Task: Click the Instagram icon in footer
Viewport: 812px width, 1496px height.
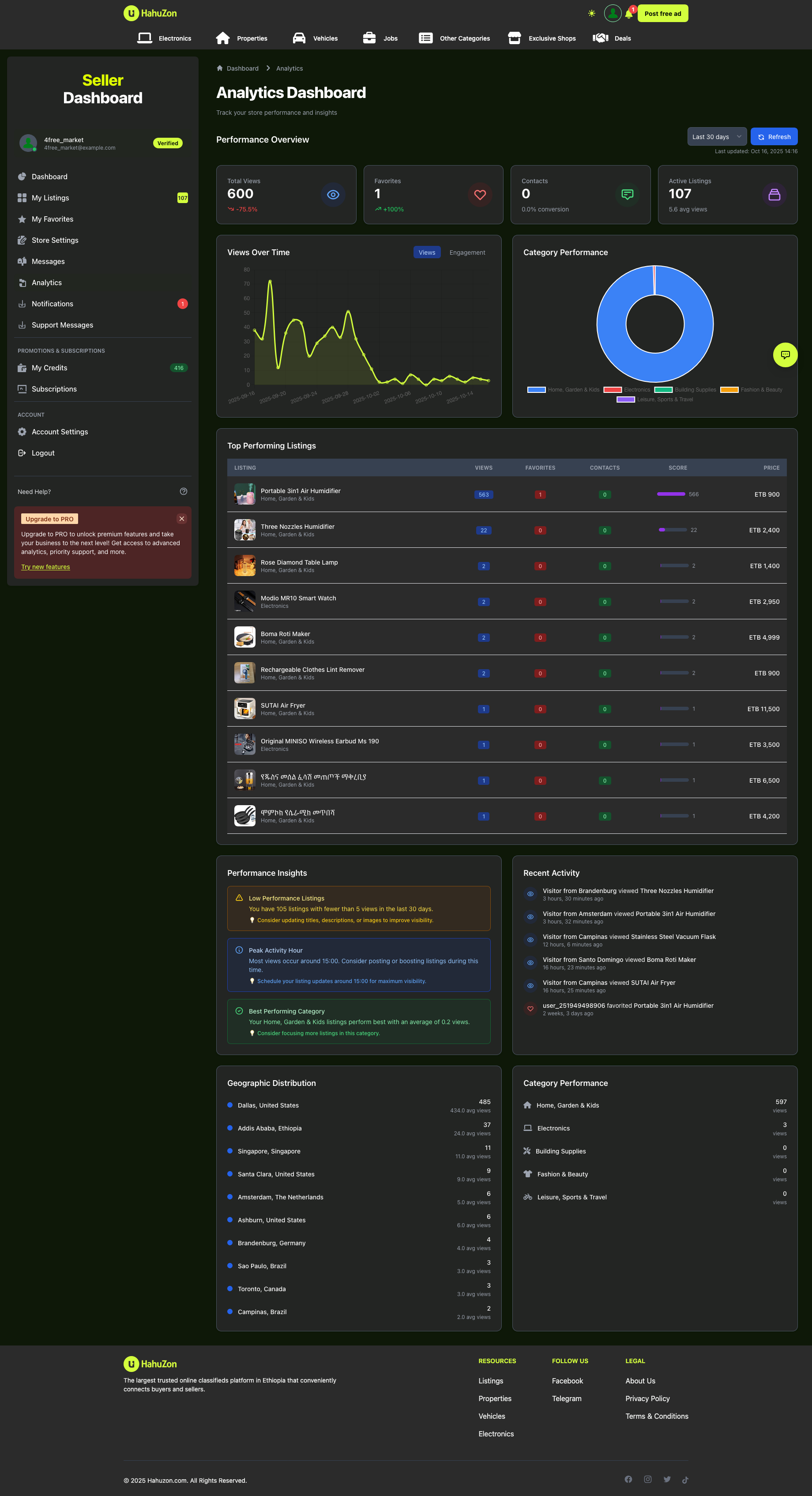Action: [648, 1479]
